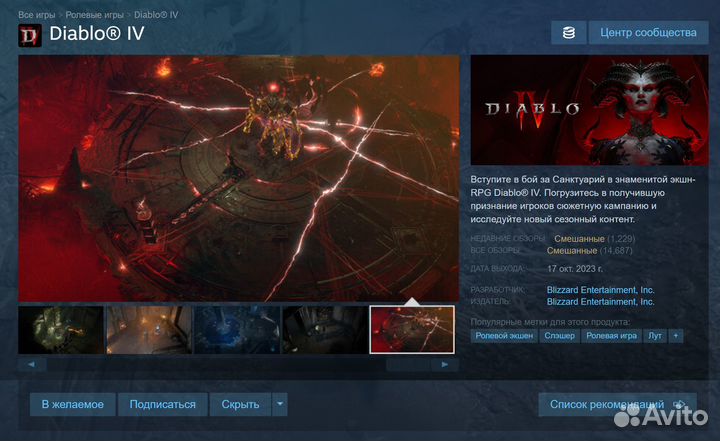Expand the dropdown arrow beside Скрыть
Viewport: 720px width, 441px height.
pyautogui.click(x=280, y=404)
